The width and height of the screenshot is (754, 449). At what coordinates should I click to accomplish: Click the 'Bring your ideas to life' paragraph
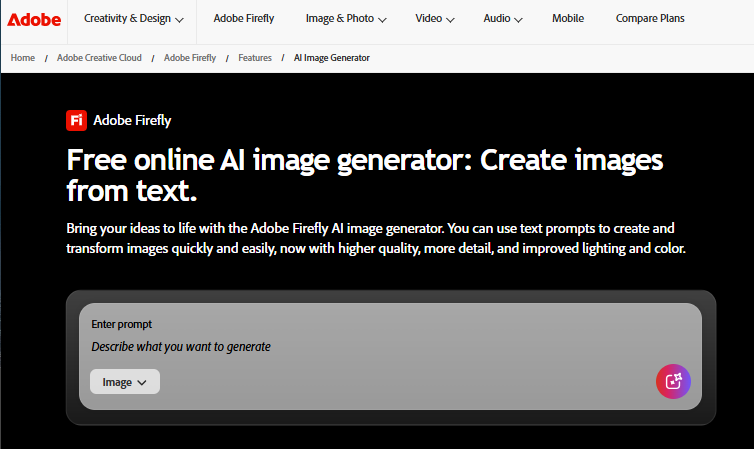[376, 238]
